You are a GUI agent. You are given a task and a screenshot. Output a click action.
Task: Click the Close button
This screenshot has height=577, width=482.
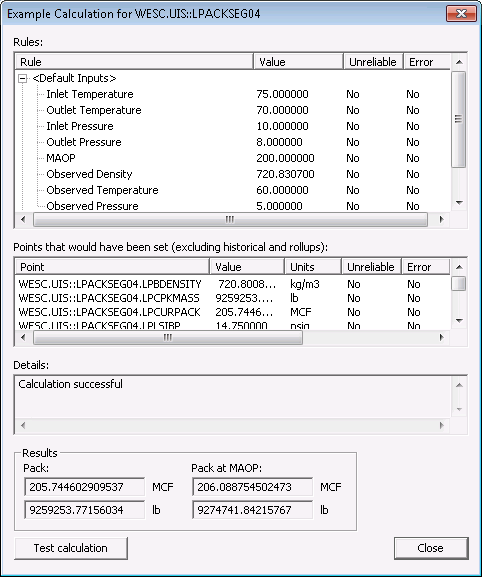coord(431,548)
